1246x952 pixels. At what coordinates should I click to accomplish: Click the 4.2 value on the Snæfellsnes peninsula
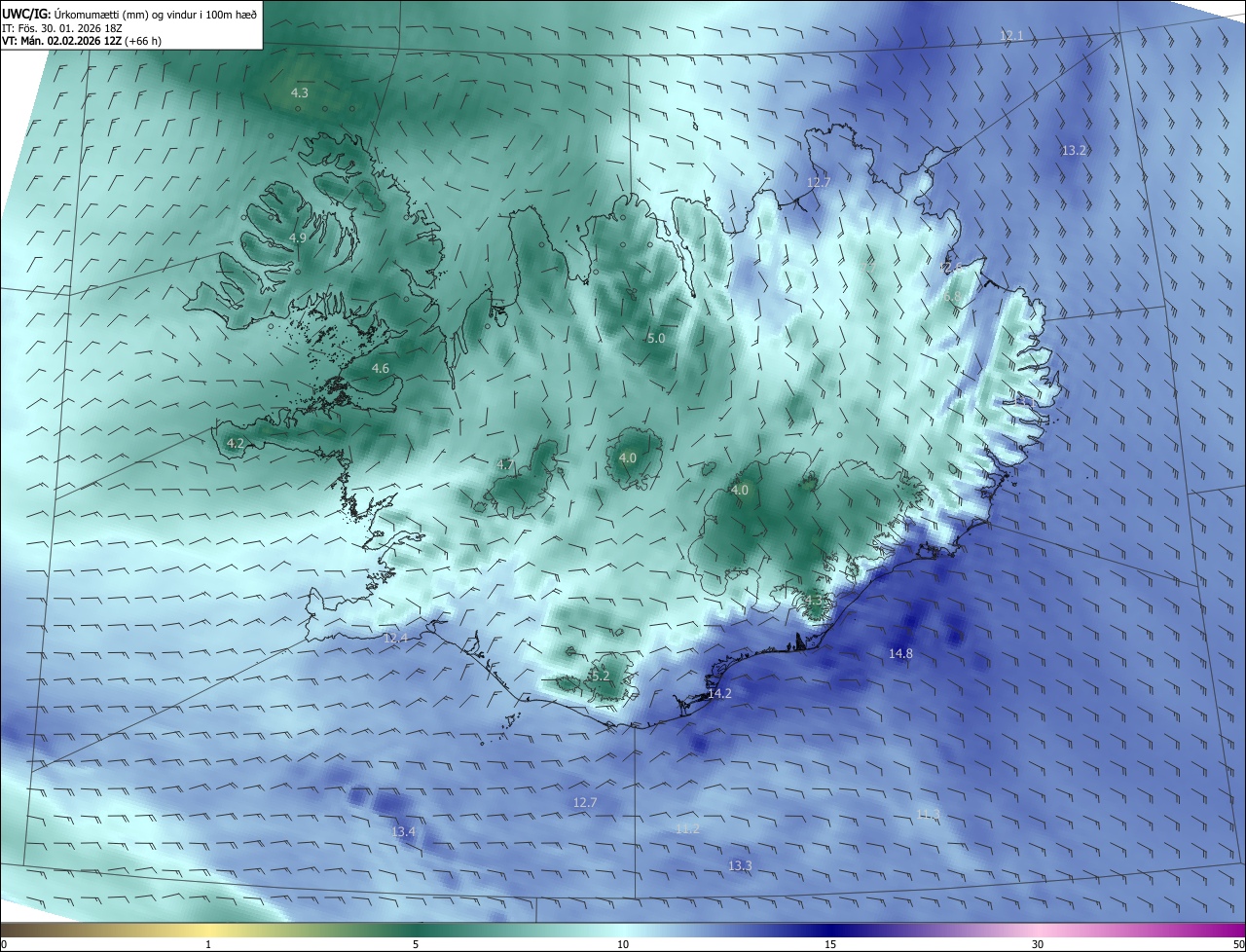point(235,443)
